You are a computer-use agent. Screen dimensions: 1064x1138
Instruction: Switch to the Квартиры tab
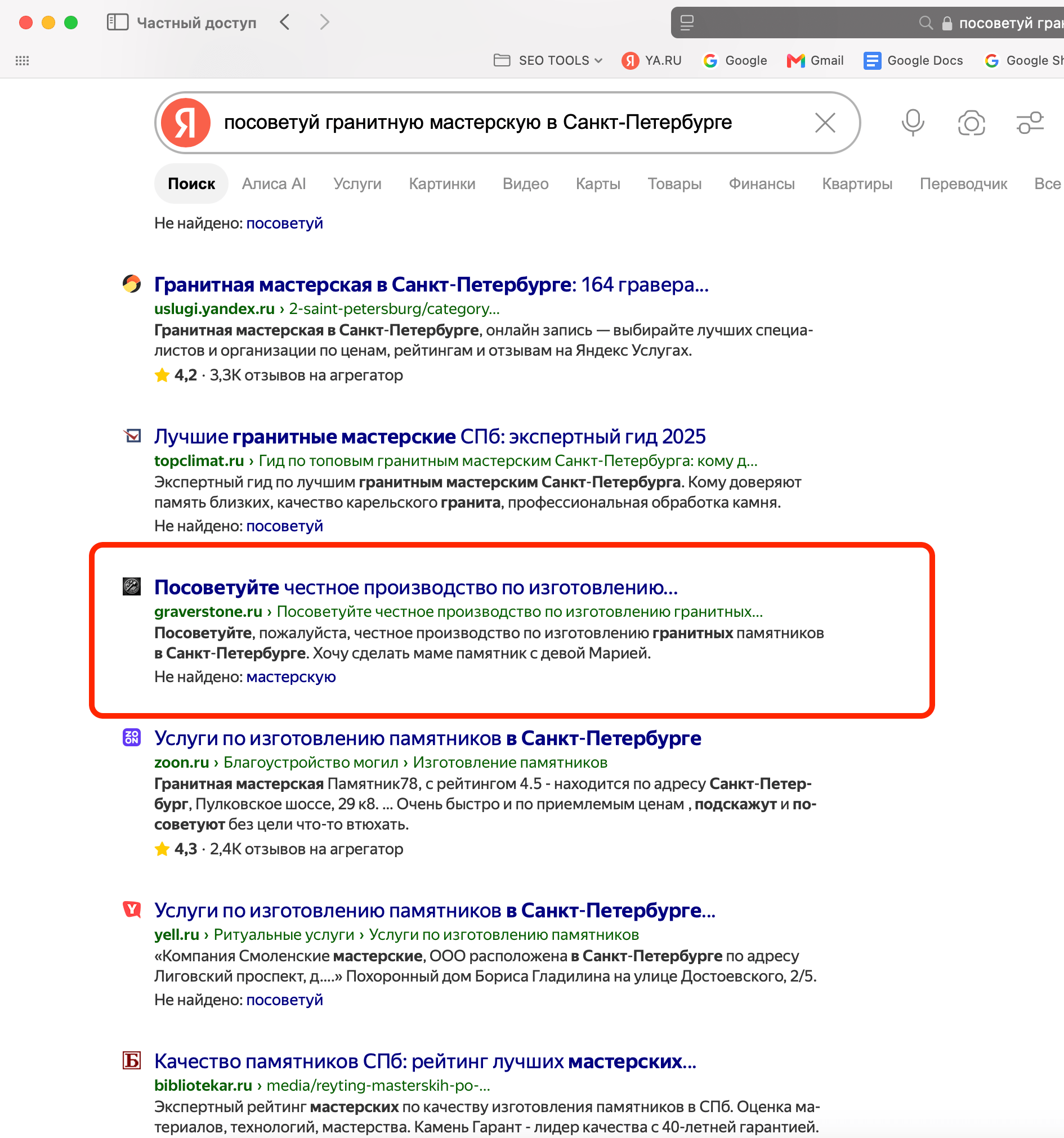(857, 183)
